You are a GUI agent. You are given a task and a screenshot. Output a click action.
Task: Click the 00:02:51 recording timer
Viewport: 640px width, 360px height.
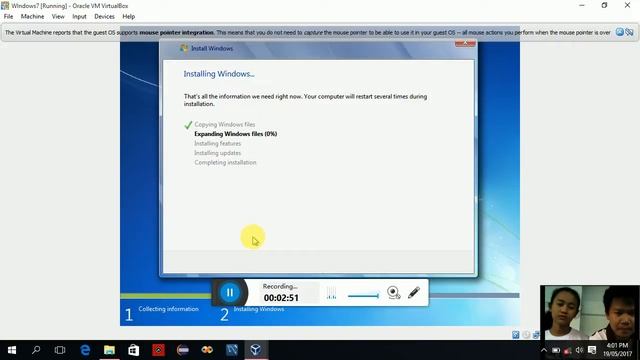pyautogui.click(x=281, y=298)
